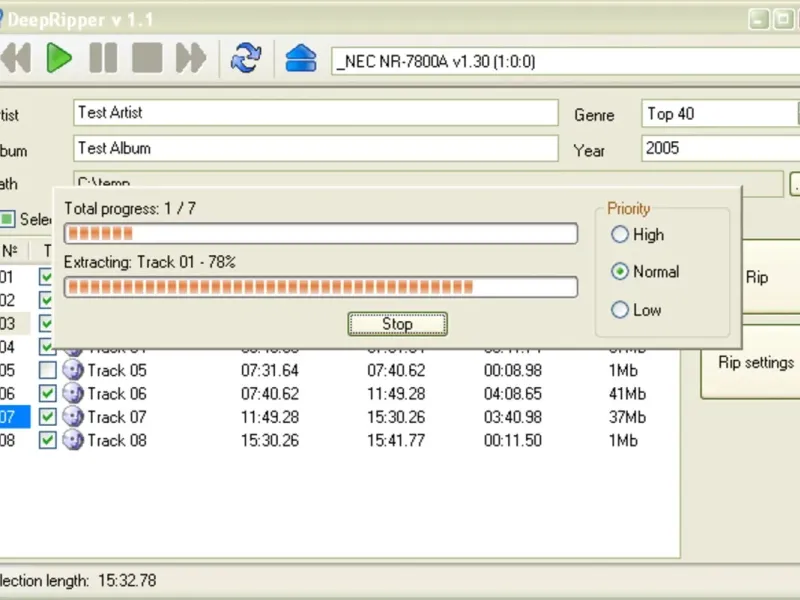This screenshot has width=800, height=600.
Task: Click end time 15:41.77
Action: point(396,440)
